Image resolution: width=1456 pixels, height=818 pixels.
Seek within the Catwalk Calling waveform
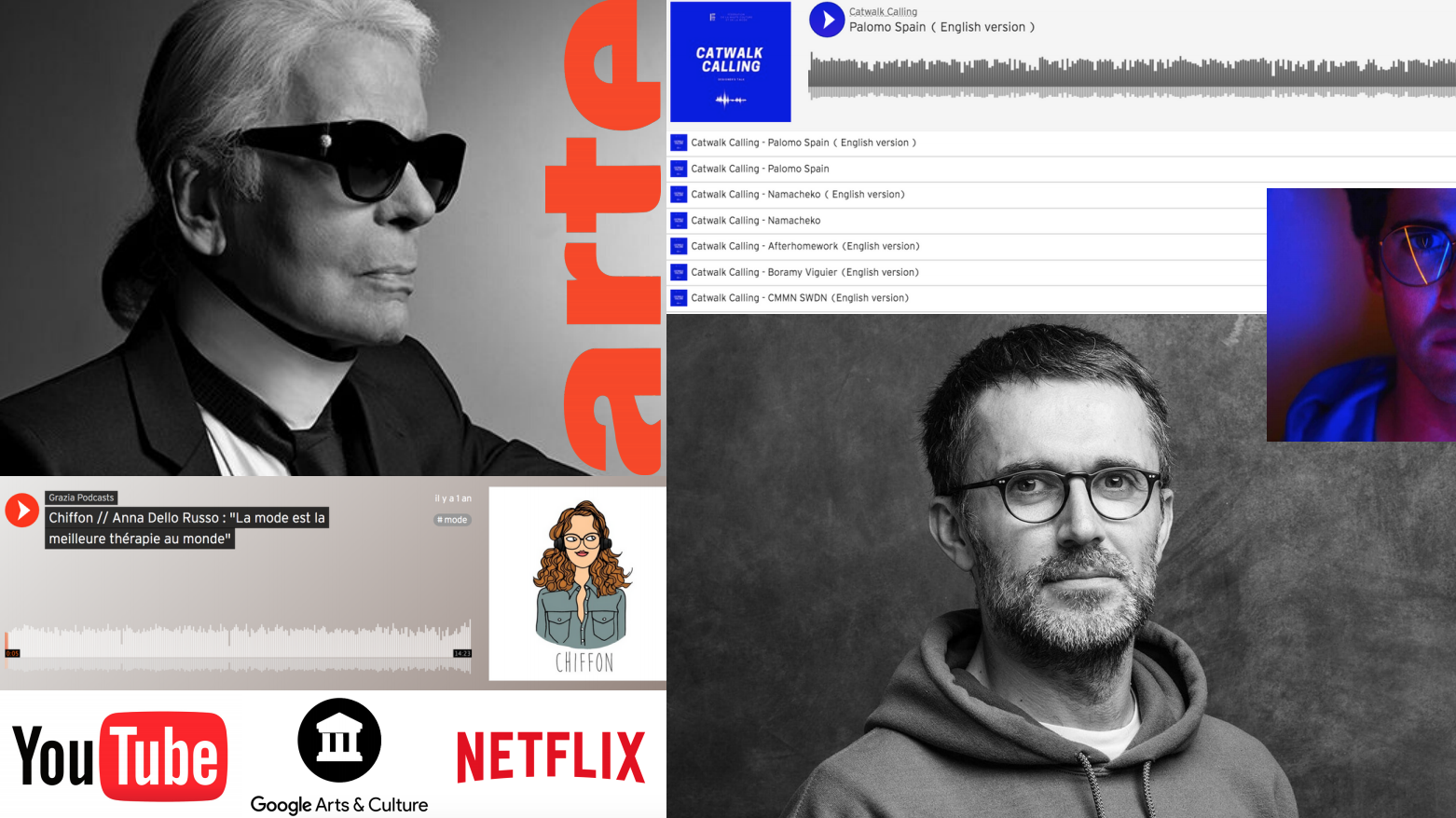click(x=1132, y=76)
